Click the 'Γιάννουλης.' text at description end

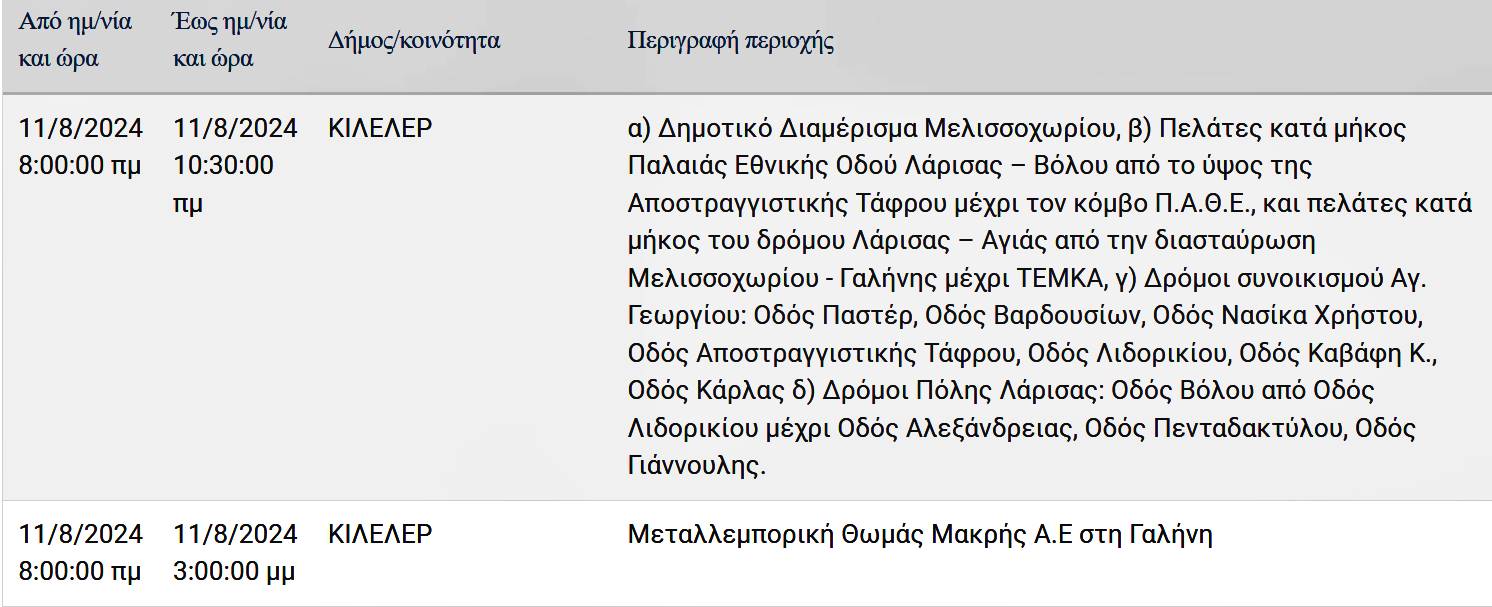696,465
